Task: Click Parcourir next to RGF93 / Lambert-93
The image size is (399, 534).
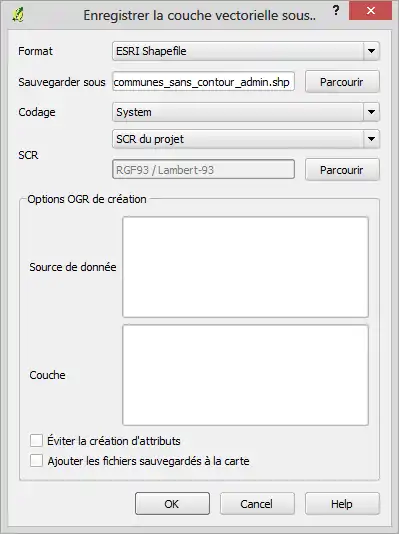Action: tap(342, 170)
